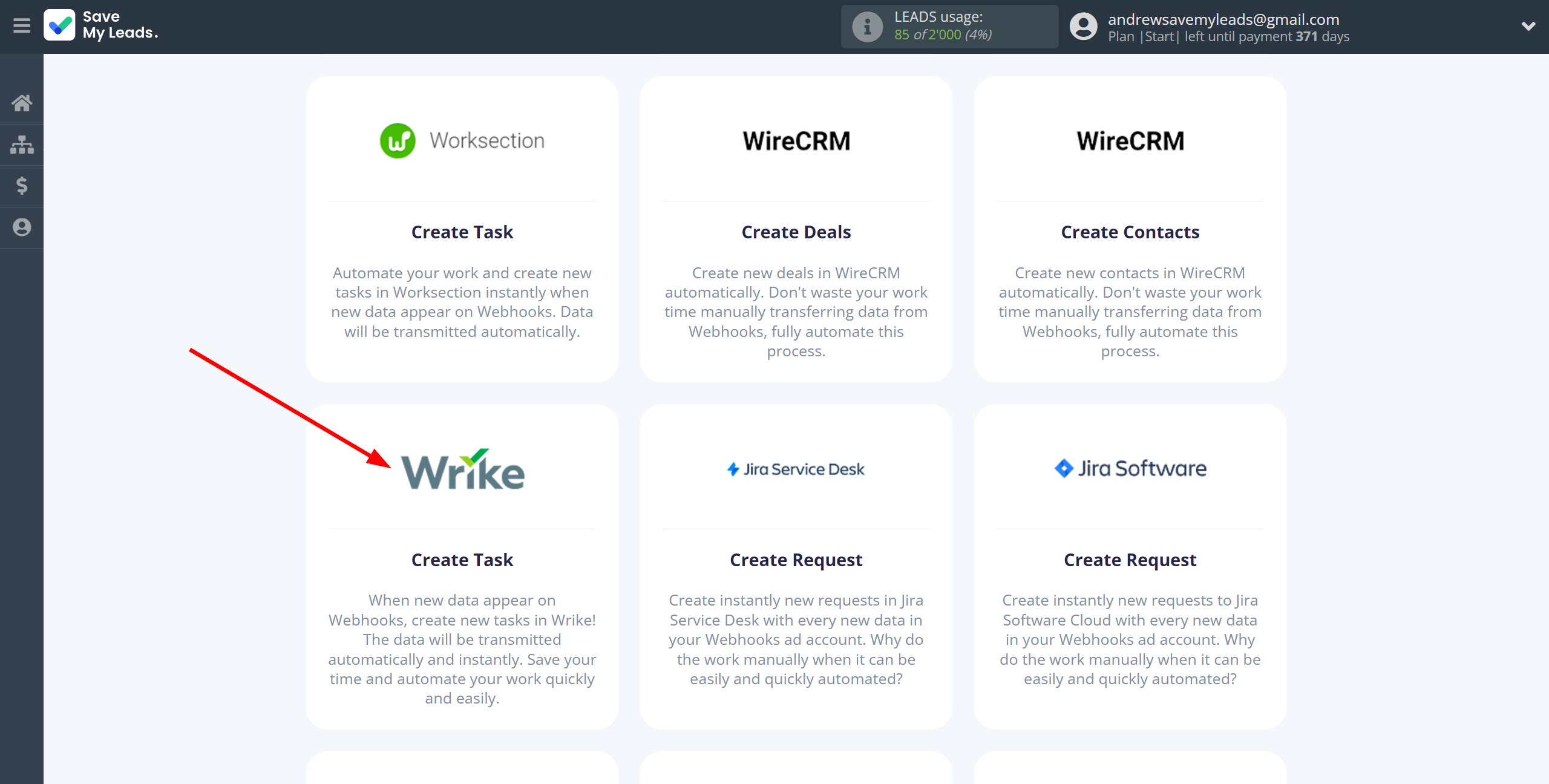The image size is (1549, 784).
Task: Open the Create Deals heading
Action: pos(796,232)
